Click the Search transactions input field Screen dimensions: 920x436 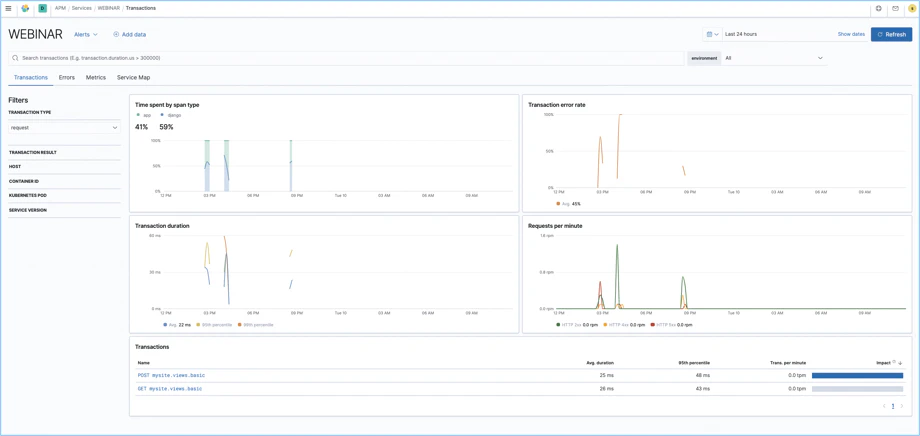pyautogui.click(x=346, y=58)
